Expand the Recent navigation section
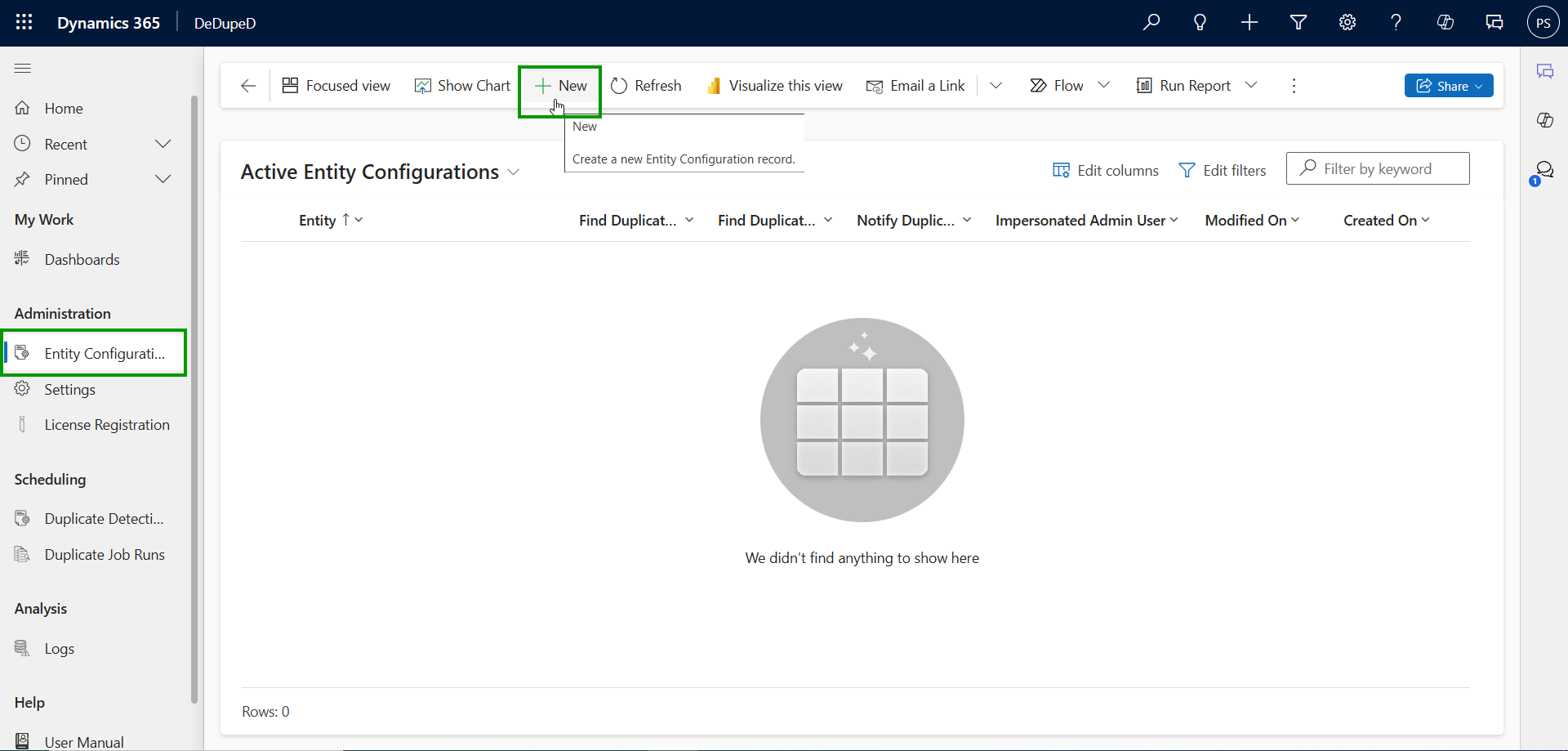The image size is (1568, 751). click(x=163, y=145)
